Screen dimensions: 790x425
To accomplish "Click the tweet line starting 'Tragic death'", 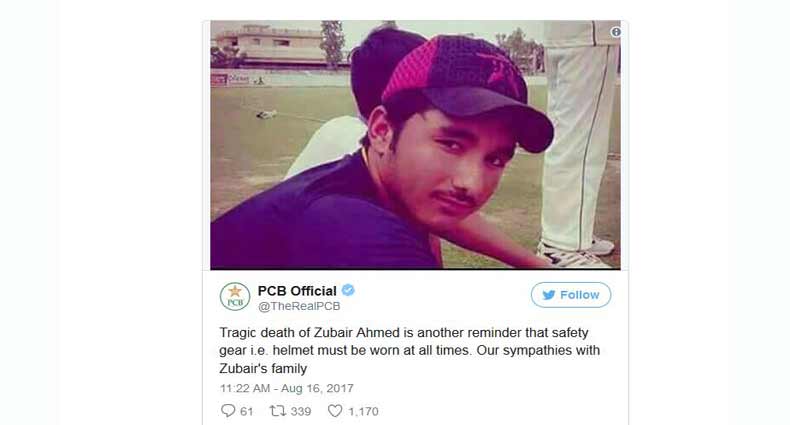I will 404,333.
